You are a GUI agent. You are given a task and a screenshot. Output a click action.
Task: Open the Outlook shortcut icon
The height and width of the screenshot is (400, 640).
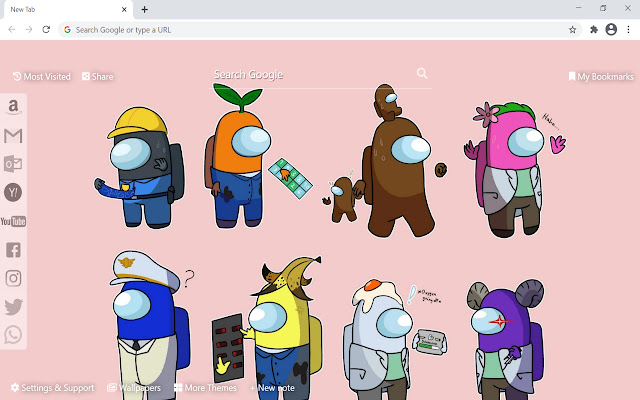pos(13,164)
